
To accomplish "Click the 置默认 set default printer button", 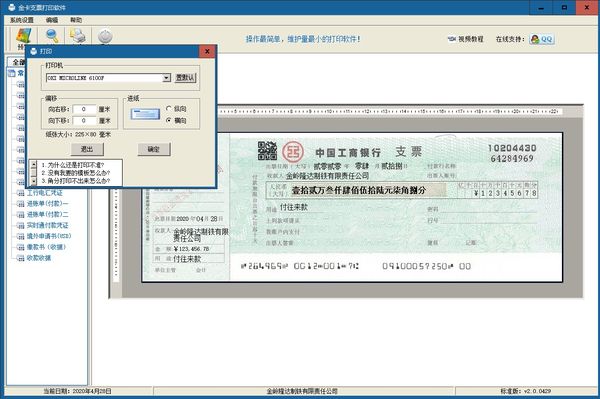I will pos(185,78).
